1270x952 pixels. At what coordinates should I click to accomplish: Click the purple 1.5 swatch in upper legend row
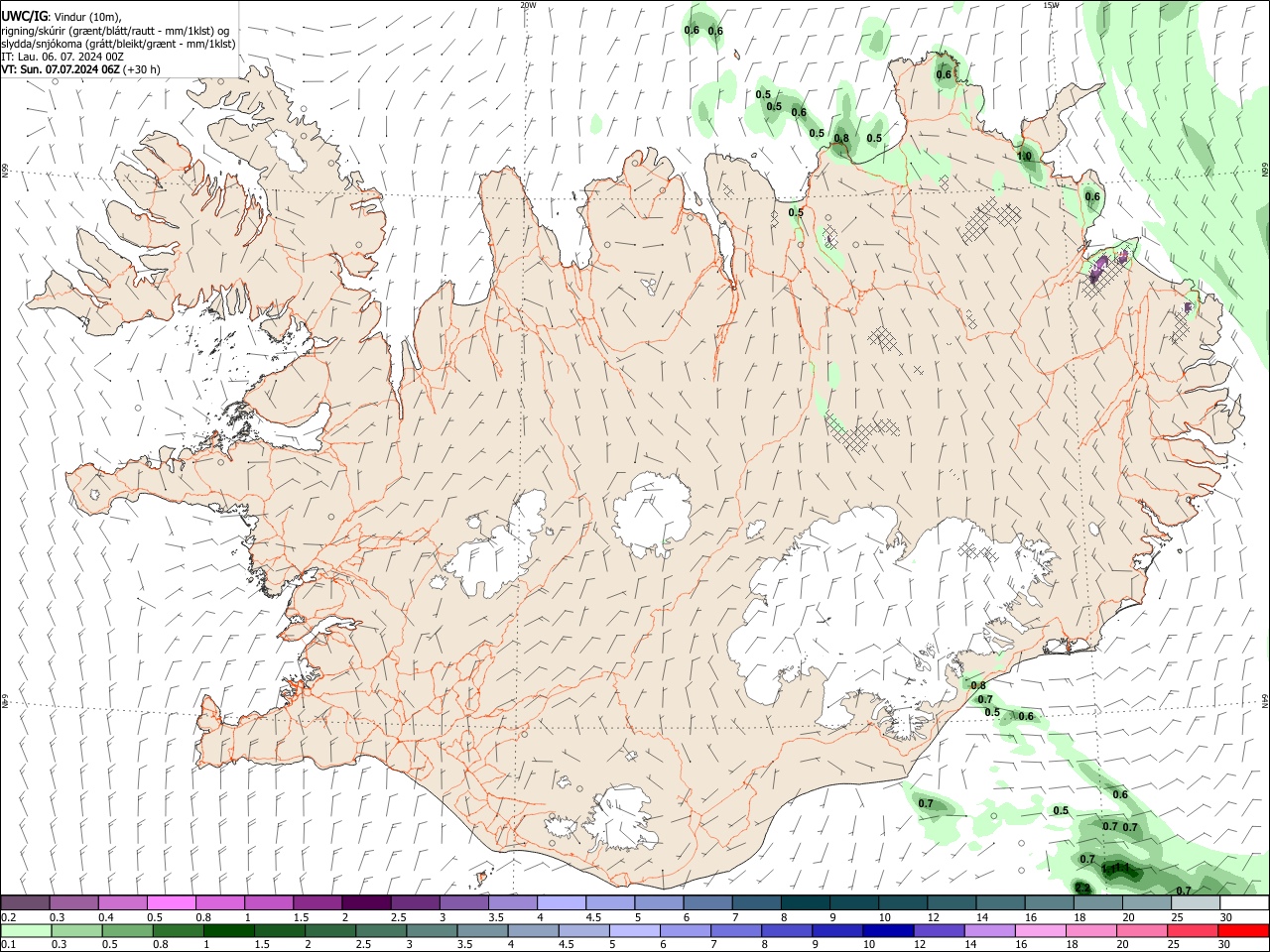[317, 903]
